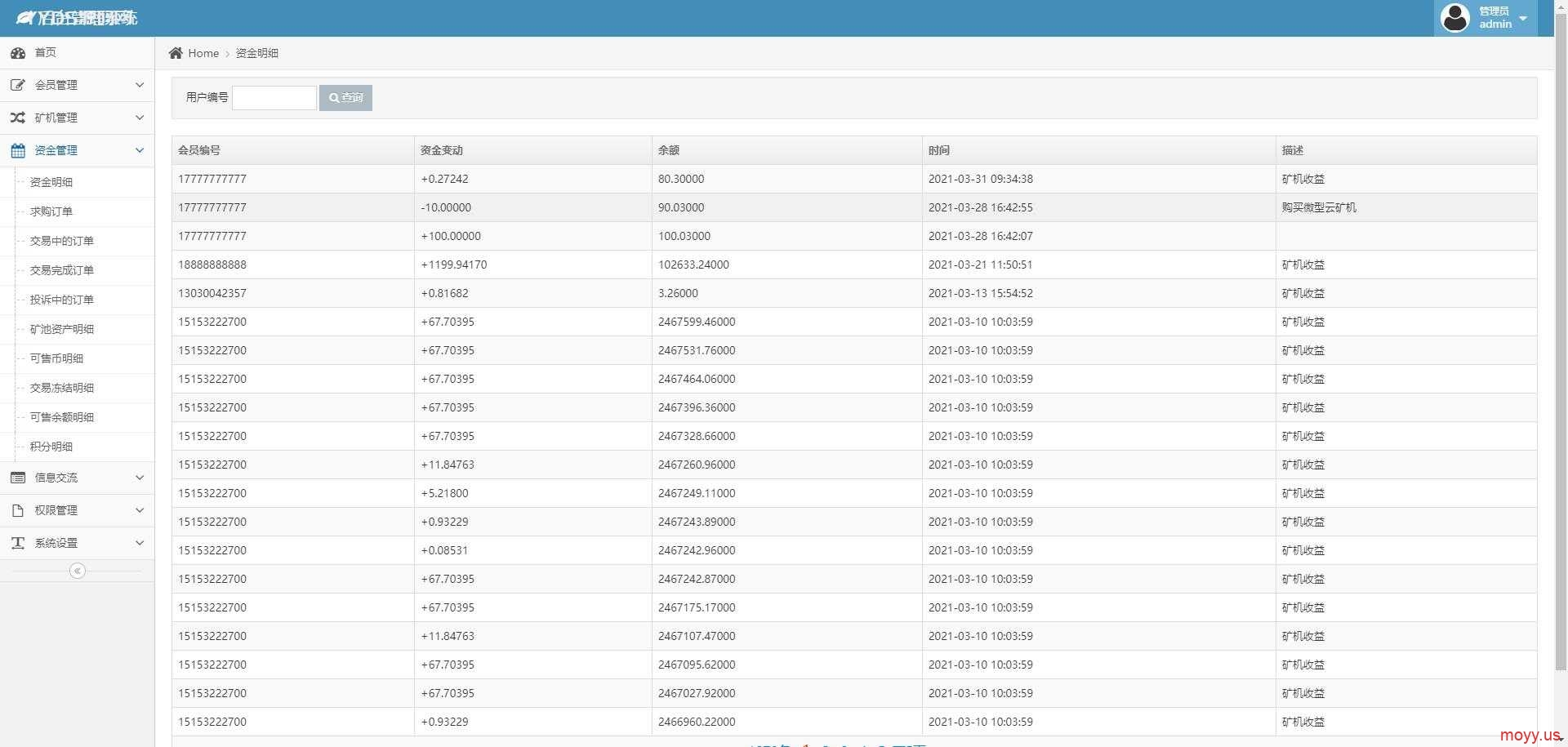
Task: Open 首页 in the sidebar
Action: click(77, 53)
